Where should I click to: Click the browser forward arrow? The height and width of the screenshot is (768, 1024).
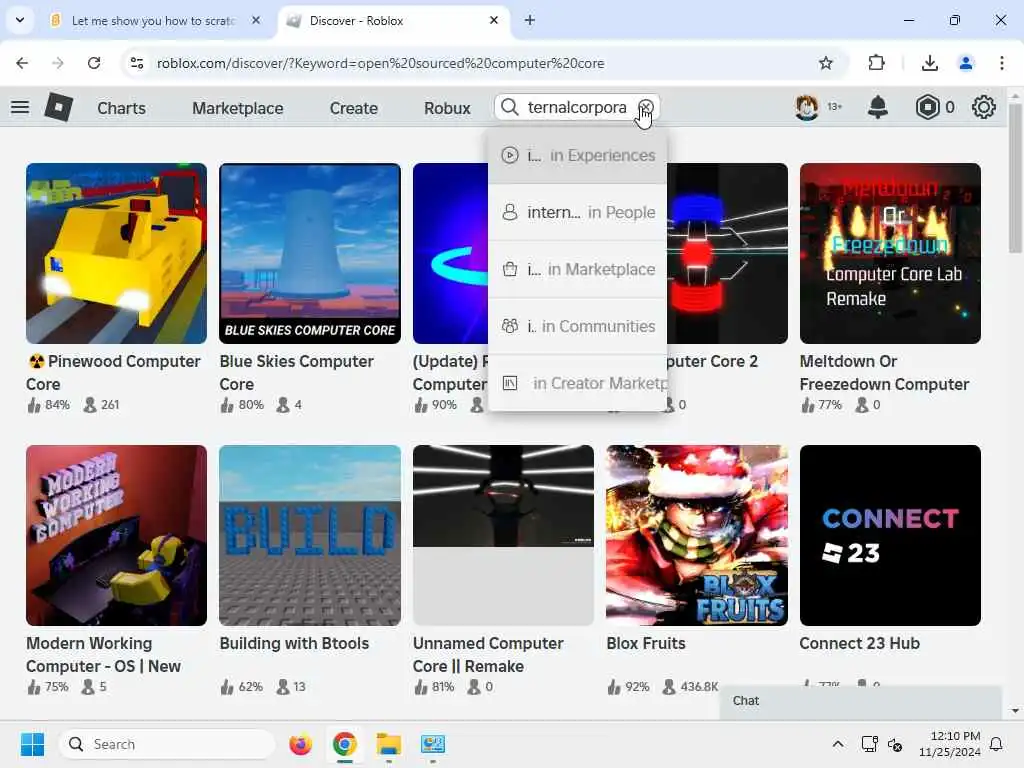coord(57,63)
